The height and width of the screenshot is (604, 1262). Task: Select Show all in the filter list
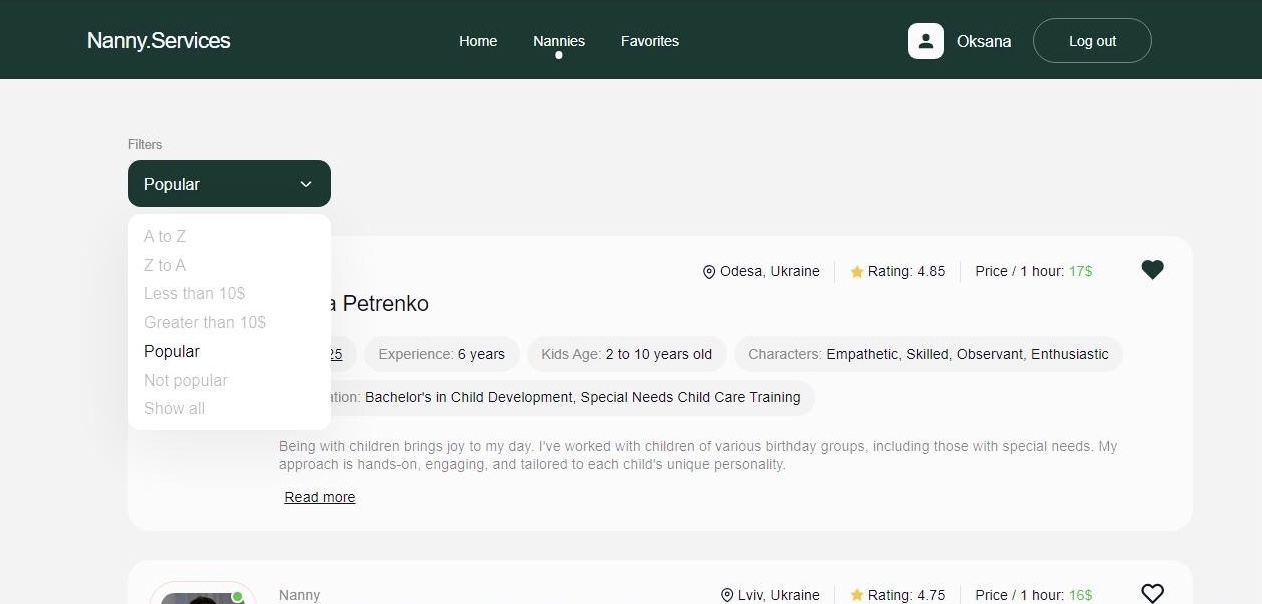point(174,408)
